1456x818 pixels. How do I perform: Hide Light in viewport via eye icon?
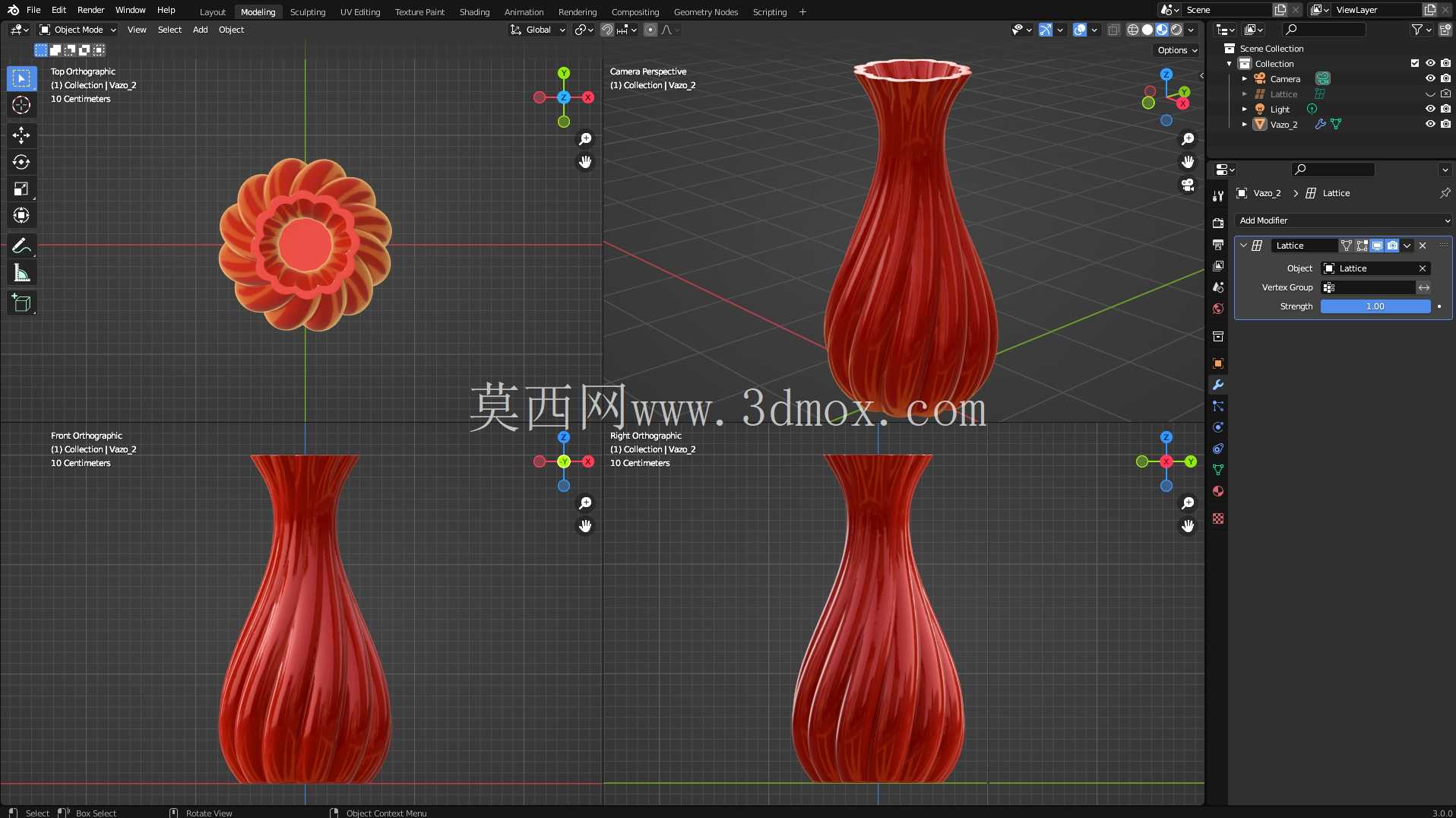point(1430,109)
